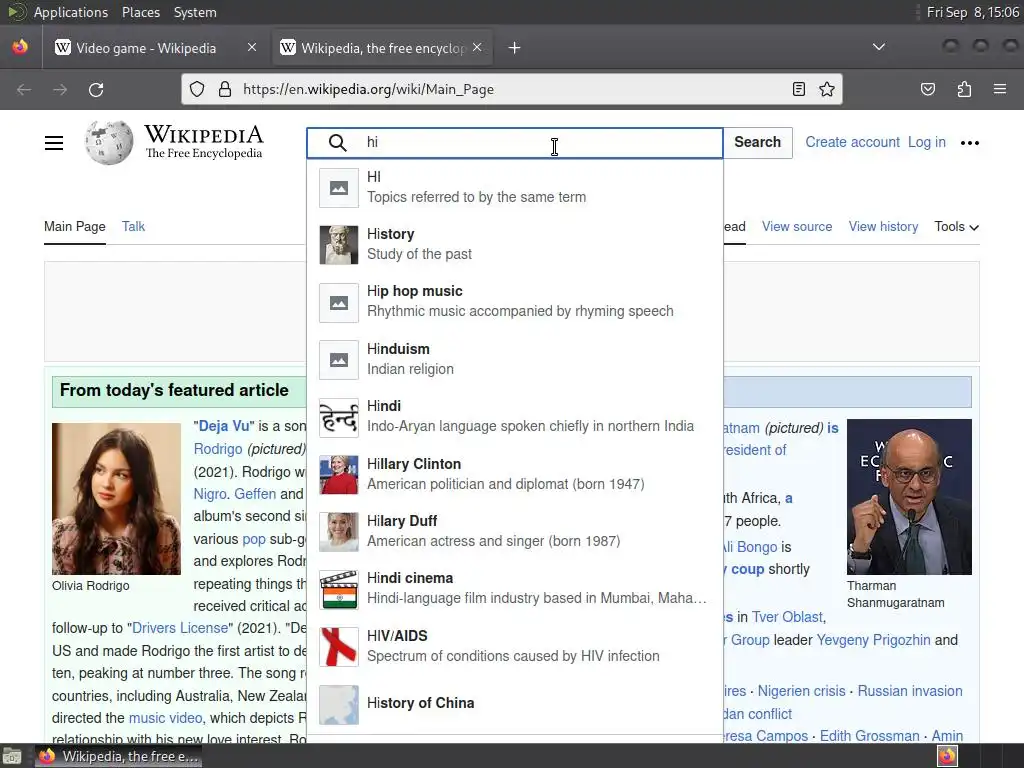1024x768 pixels.
Task: Open the personal tools ellipsis menu
Action: point(970,143)
